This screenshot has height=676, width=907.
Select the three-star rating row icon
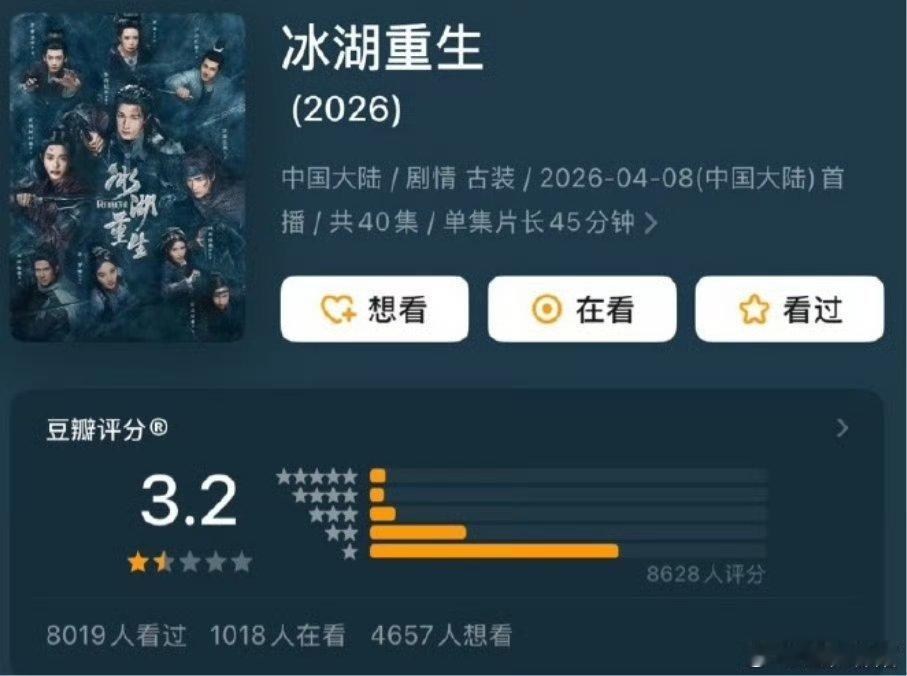tap(333, 514)
